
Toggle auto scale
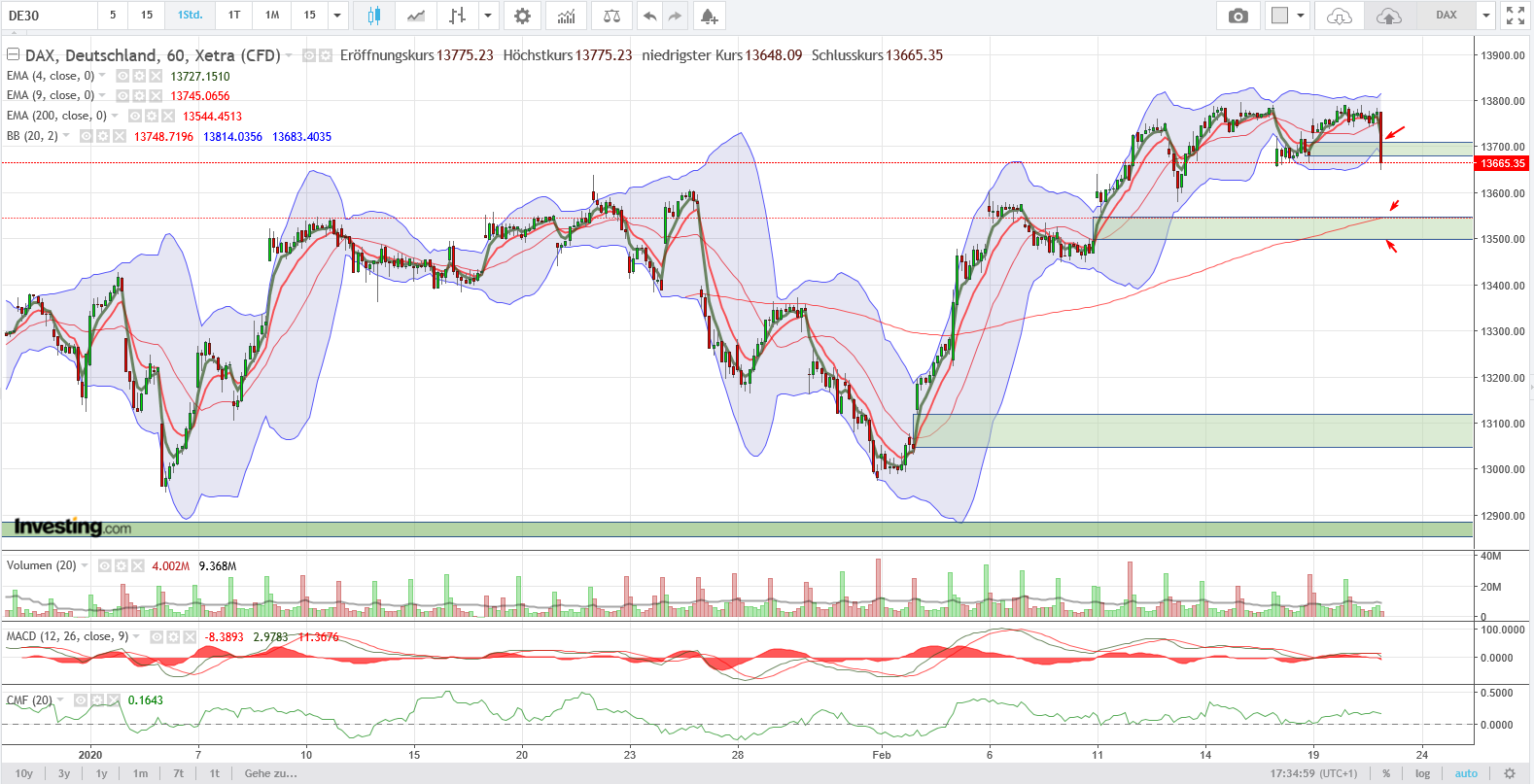(1466, 773)
